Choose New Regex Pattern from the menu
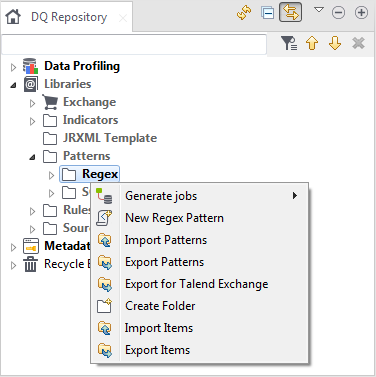 coord(199,218)
